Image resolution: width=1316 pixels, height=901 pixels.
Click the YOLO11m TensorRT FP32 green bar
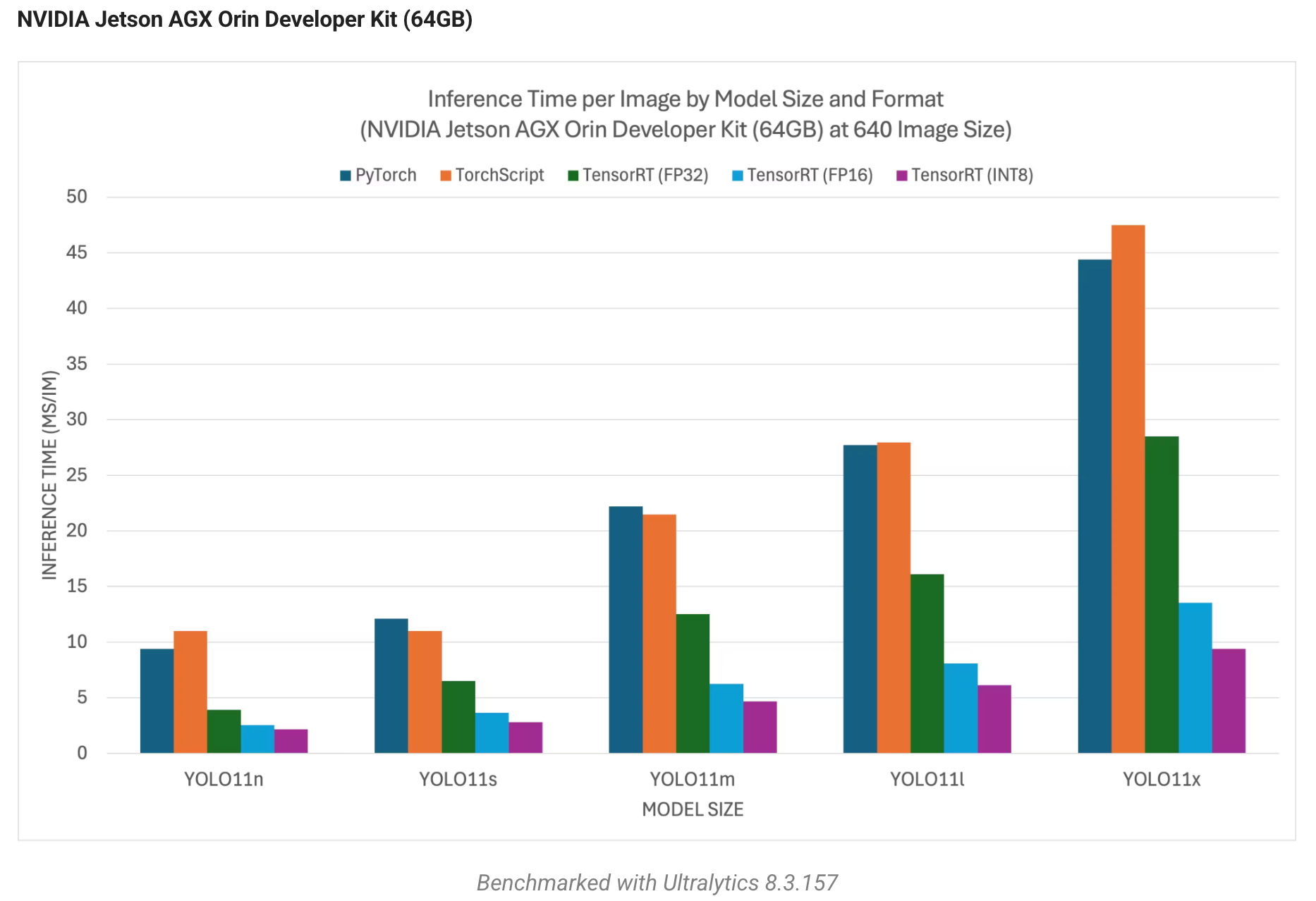[693, 683]
